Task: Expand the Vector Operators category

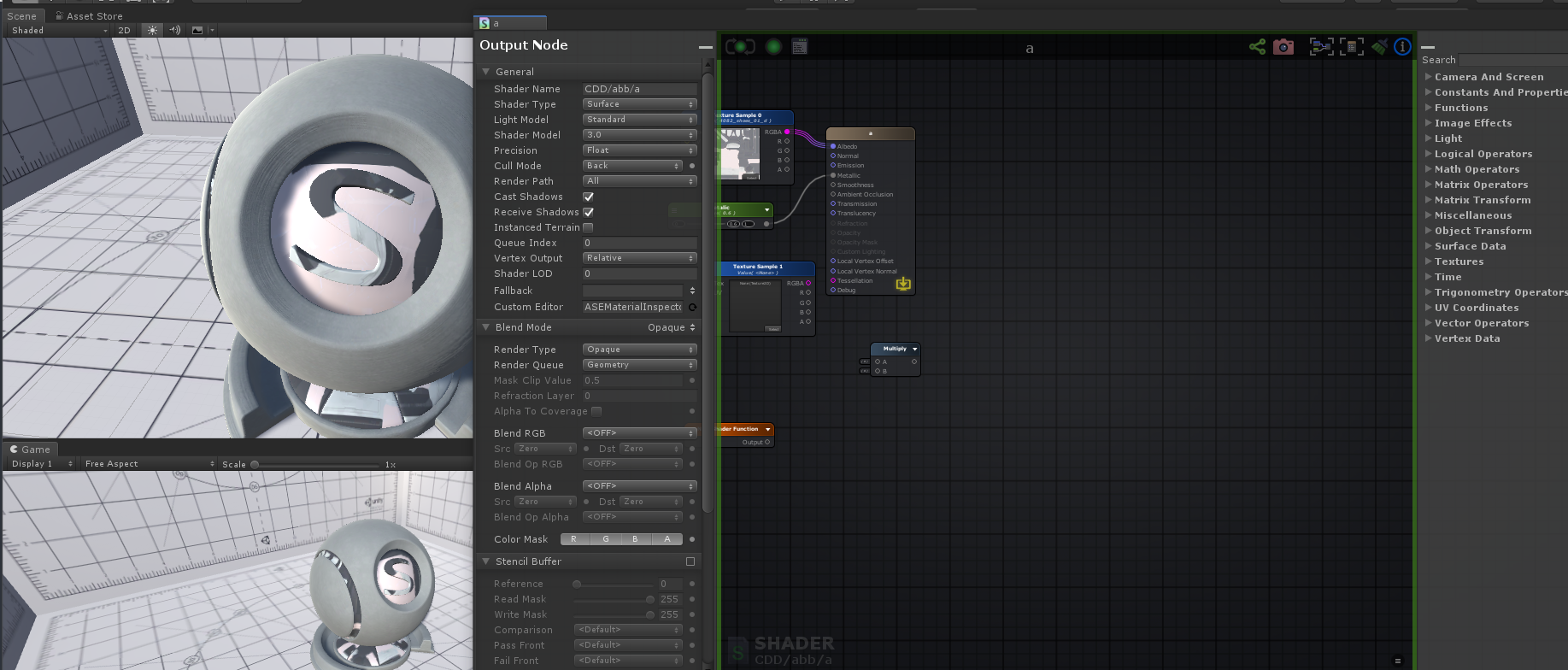Action: 1428,323
